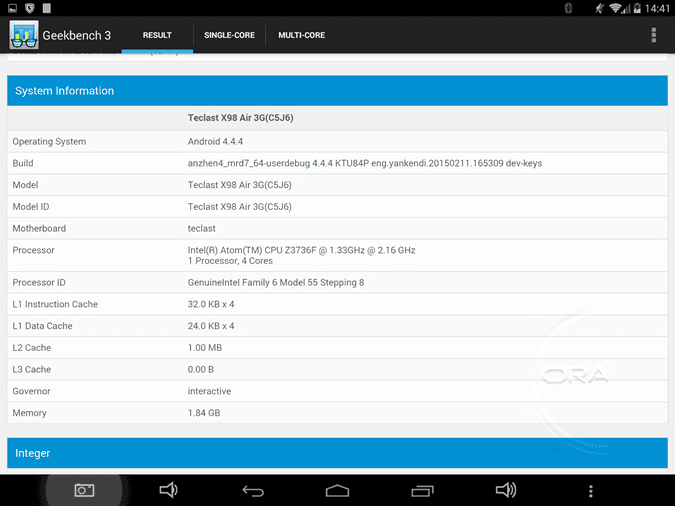Tap the clock showing 14:41
This screenshot has width=675, height=506.
(657, 8)
